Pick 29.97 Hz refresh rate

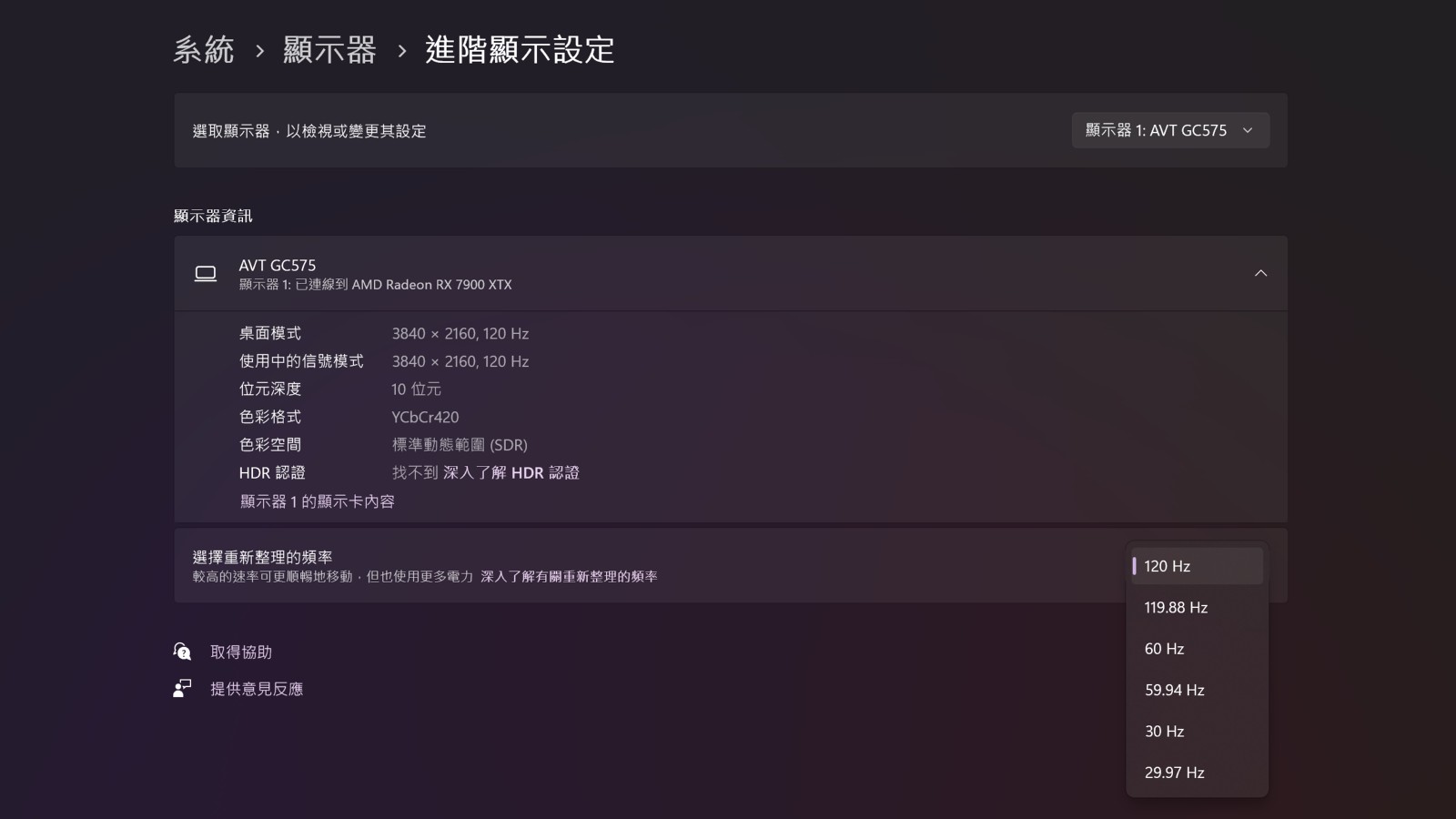point(1196,773)
